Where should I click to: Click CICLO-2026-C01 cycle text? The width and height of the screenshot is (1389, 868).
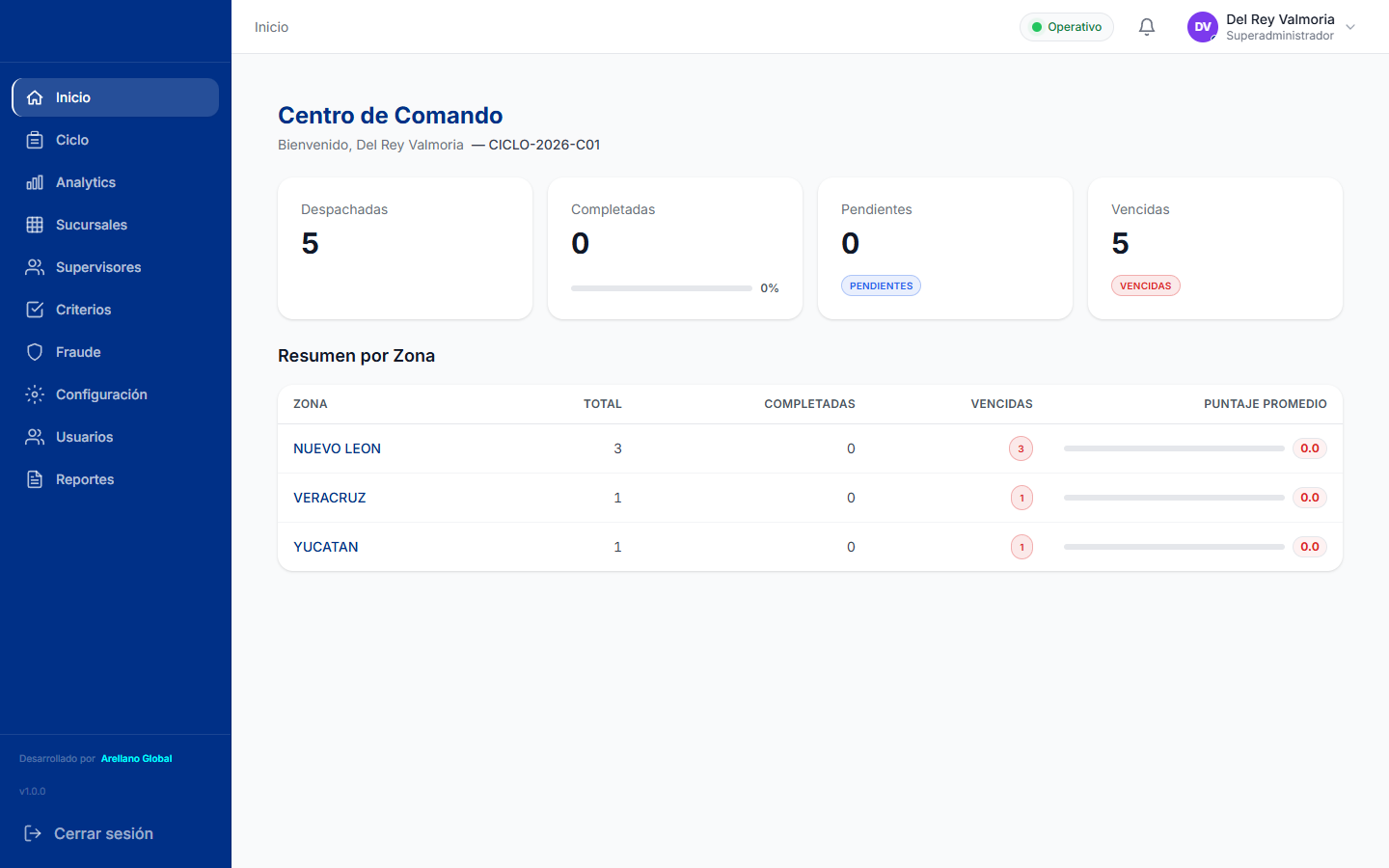tap(544, 145)
